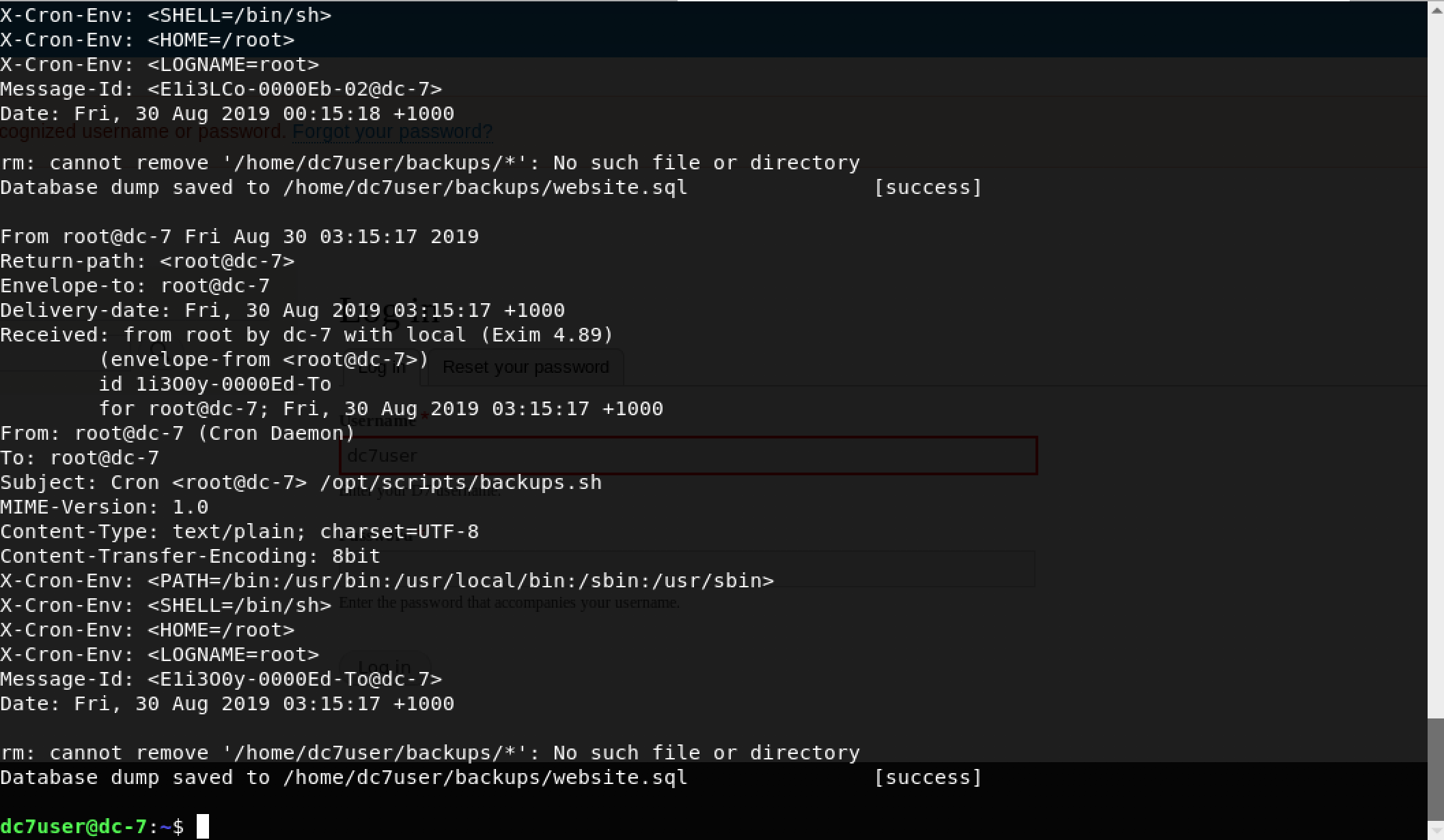Screen dimensions: 1444x840
Task: Click 'From root@dc-7 Fri Aug 30 03:15:17 2019' line
Action: coord(240,236)
